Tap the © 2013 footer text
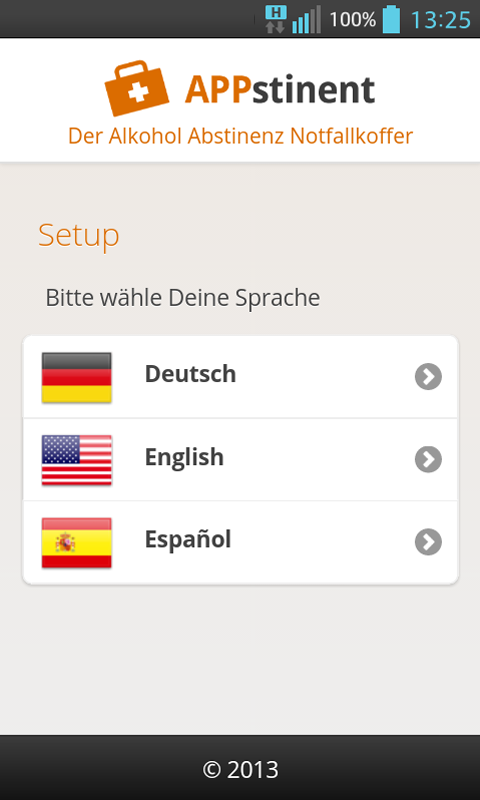The height and width of the screenshot is (800, 480). 240,769
